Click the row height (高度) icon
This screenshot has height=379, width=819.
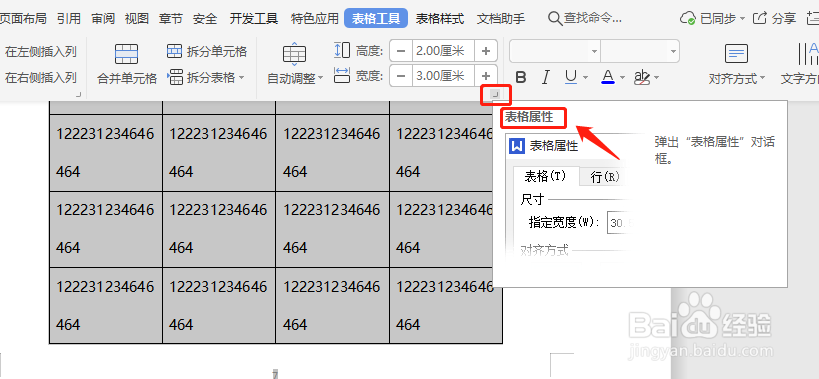(x=342, y=51)
